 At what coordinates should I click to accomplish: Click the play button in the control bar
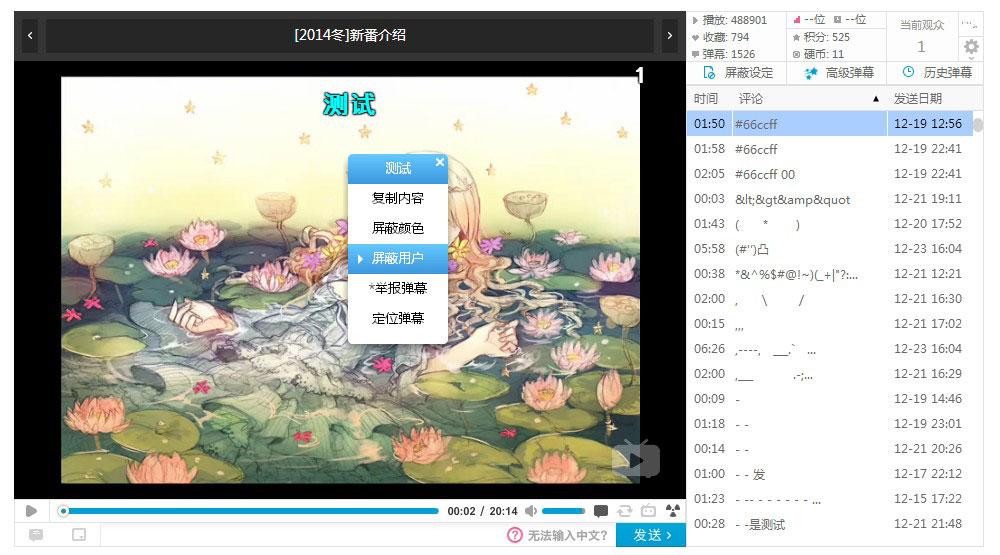[x=31, y=511]
